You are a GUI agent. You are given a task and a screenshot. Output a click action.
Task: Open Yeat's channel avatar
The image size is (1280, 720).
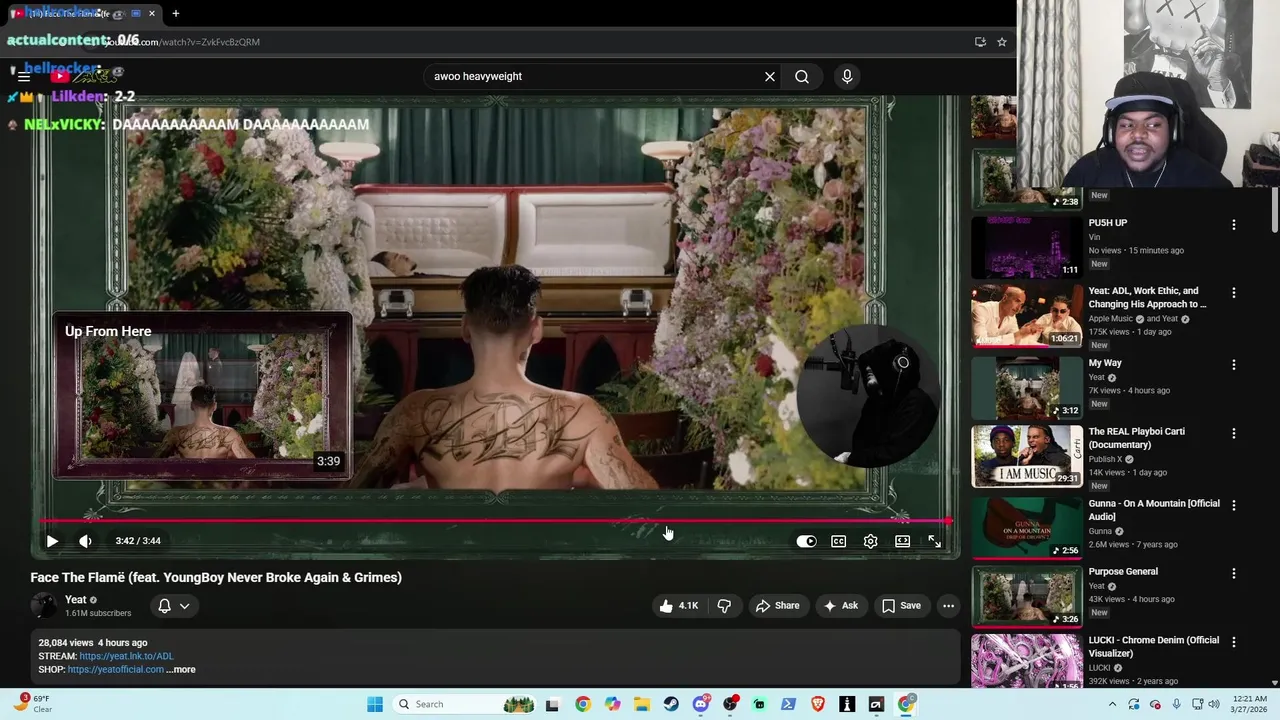tap(44, 605)
